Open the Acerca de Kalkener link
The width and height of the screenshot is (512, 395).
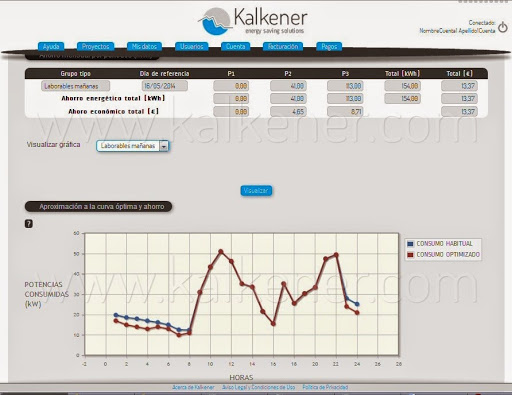click(193, 387)
